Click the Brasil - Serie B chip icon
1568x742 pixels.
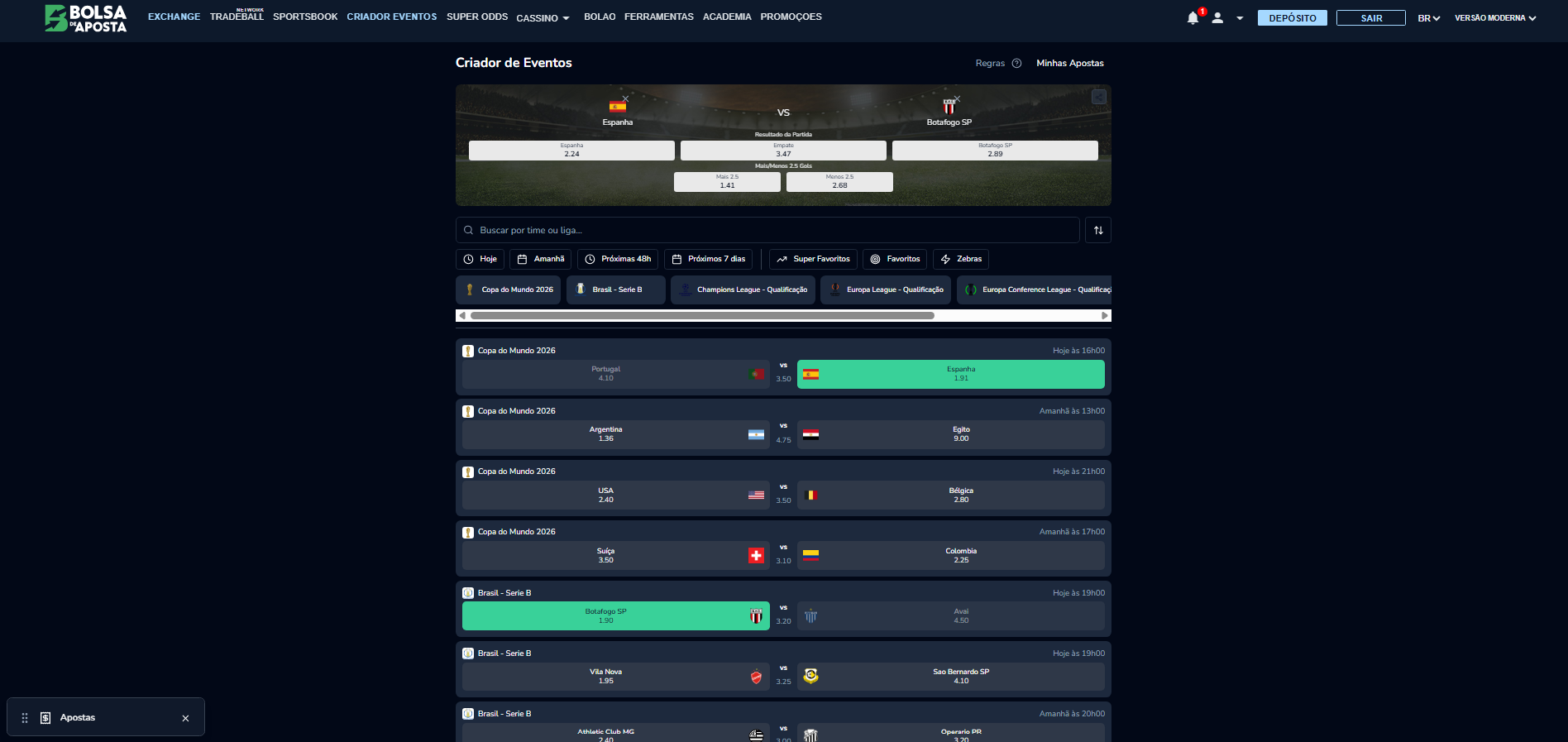pyautogui.click(x=581, y=290)
